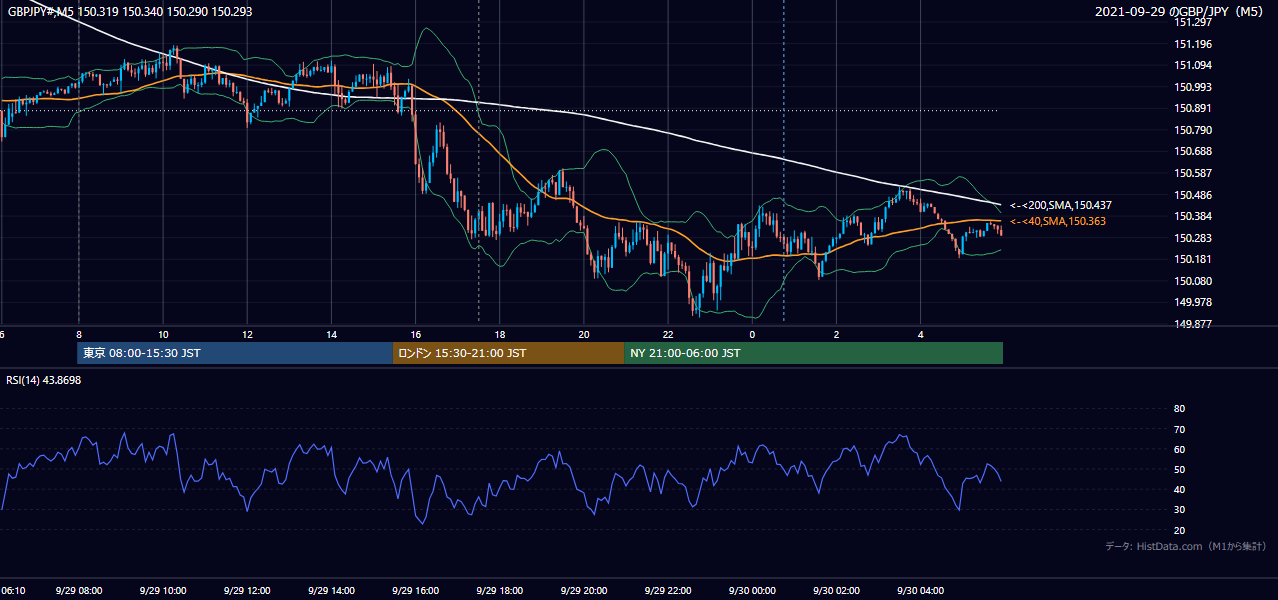Click RSI scale value 30

pyautogui.click(x=1179, y=510)
